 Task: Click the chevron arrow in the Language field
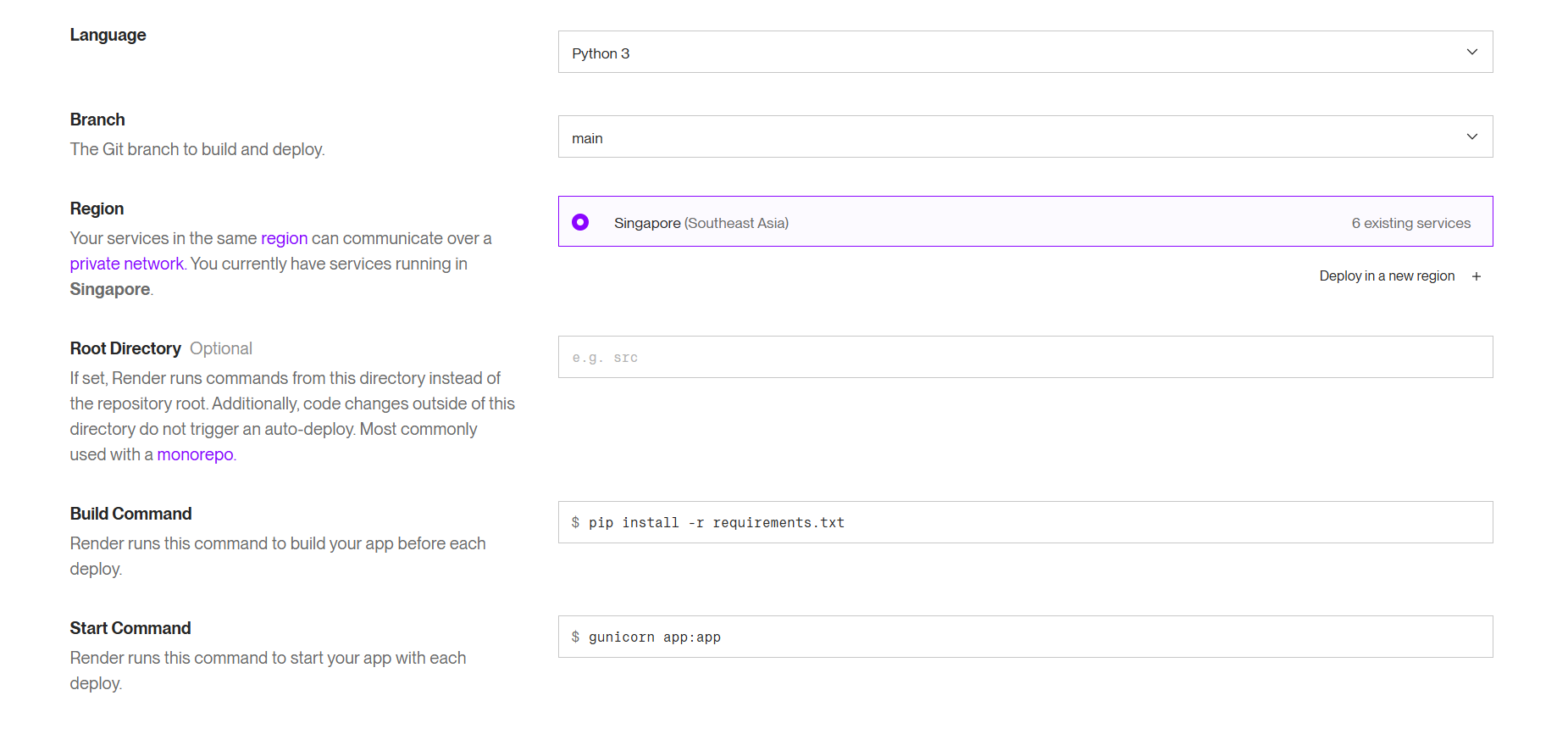1472,52
